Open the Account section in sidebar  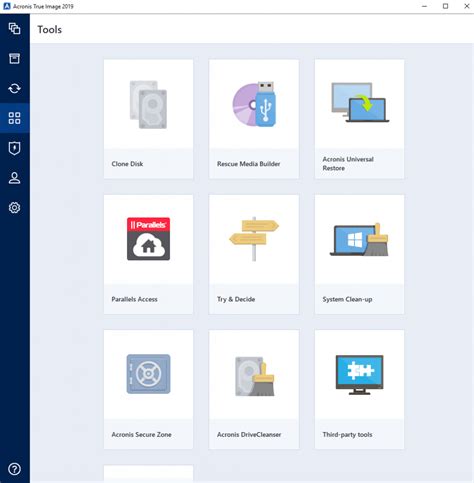click(14, 178)
